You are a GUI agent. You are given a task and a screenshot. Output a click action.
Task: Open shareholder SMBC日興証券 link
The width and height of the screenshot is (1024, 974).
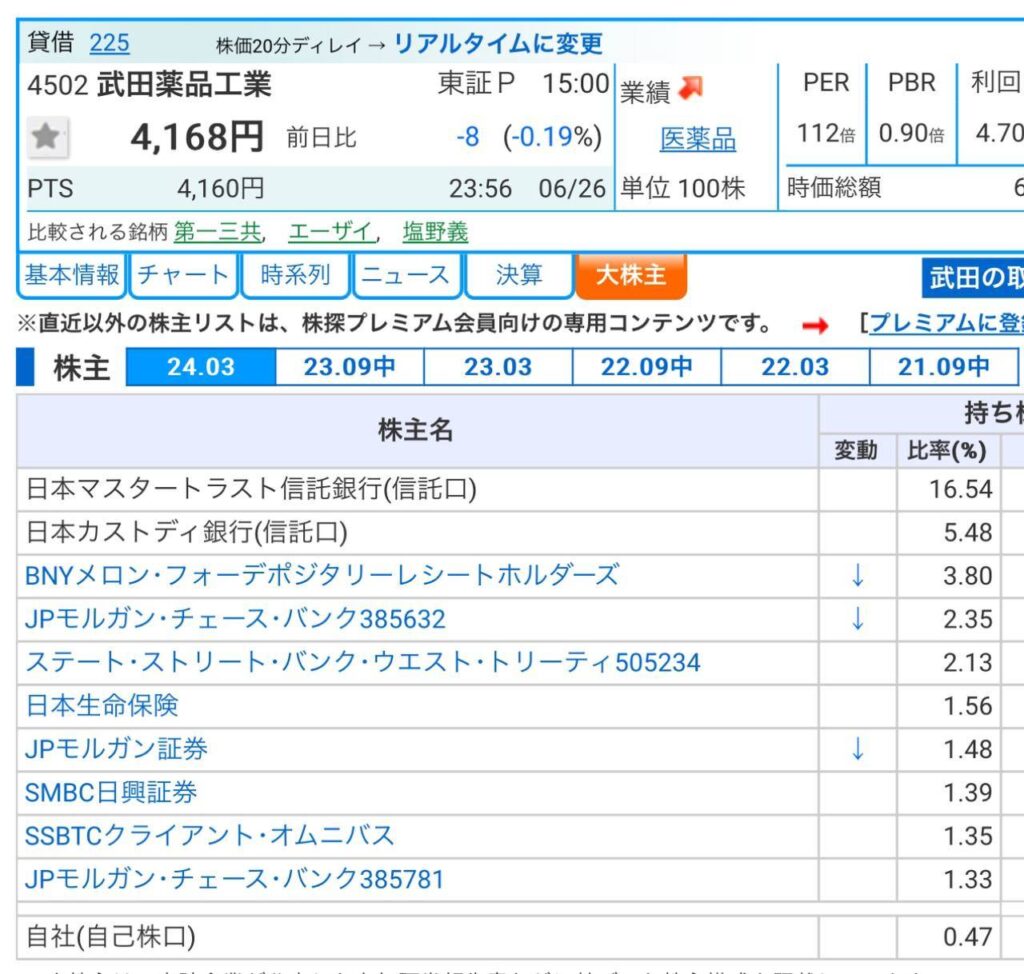click(111, 792)
